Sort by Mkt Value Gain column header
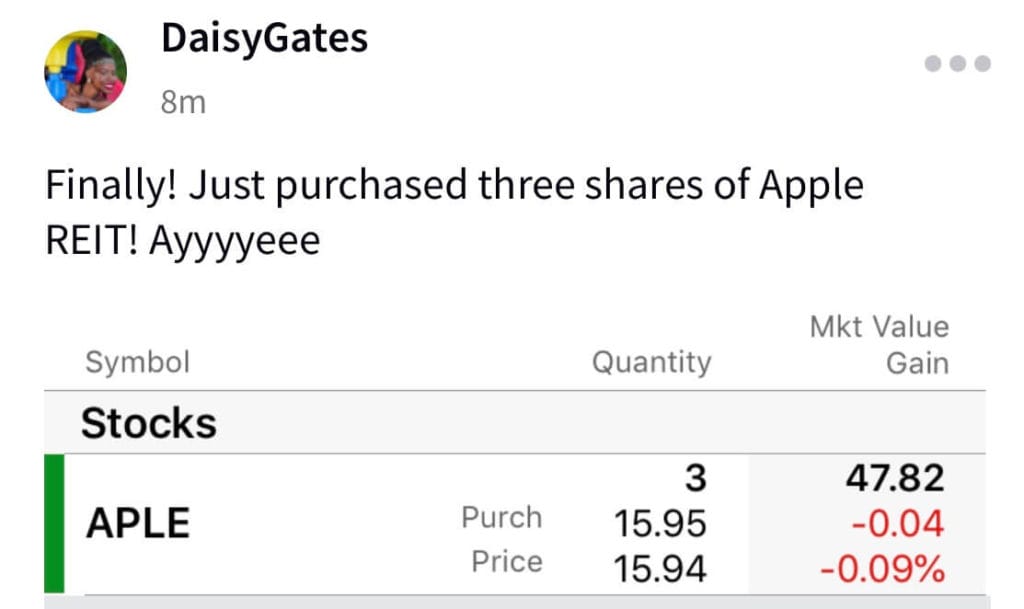The width and height of the screenshot is (1024, 609). (x=879, y=345)
